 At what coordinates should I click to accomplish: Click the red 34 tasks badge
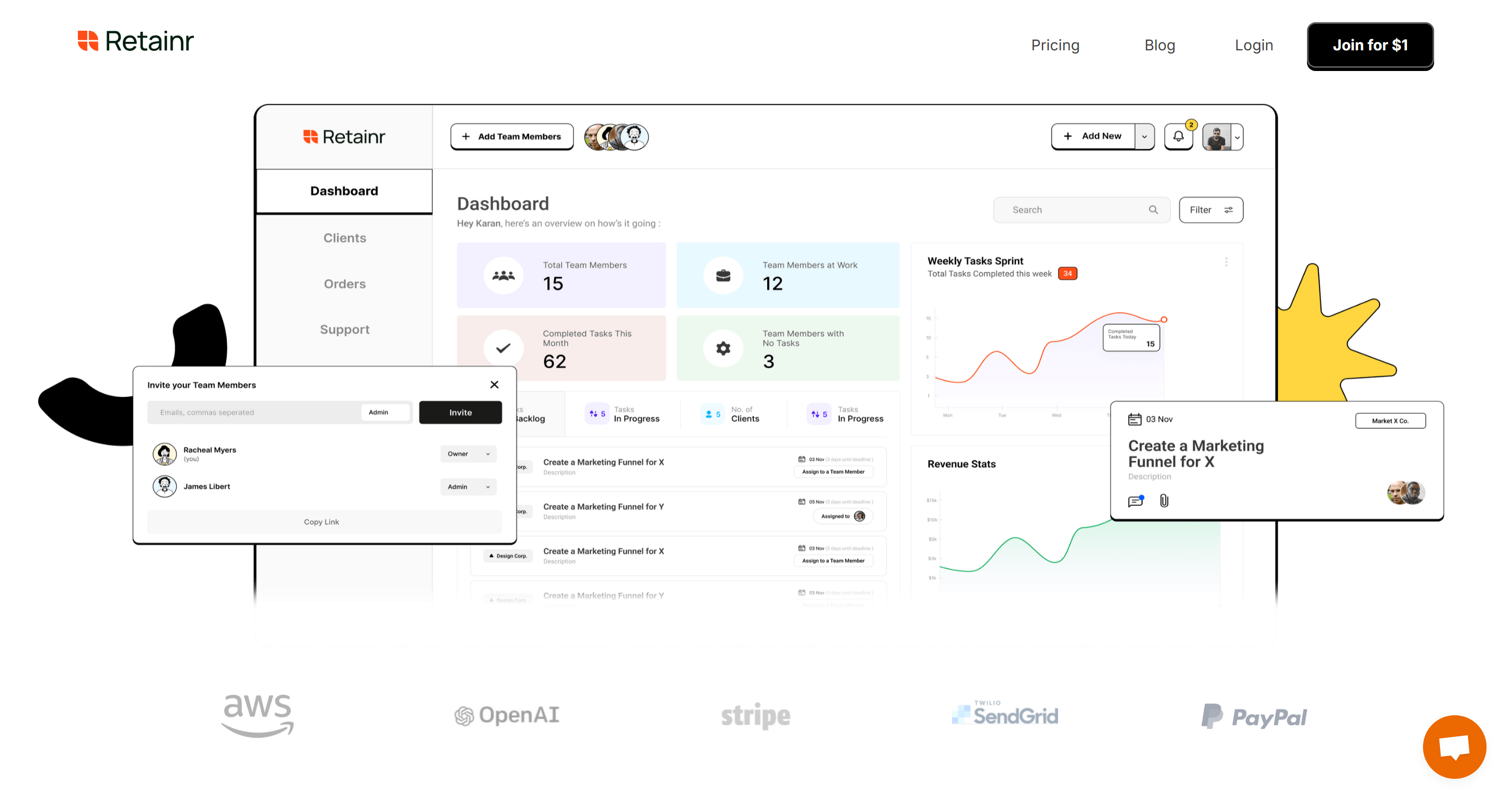[1067, 273]
